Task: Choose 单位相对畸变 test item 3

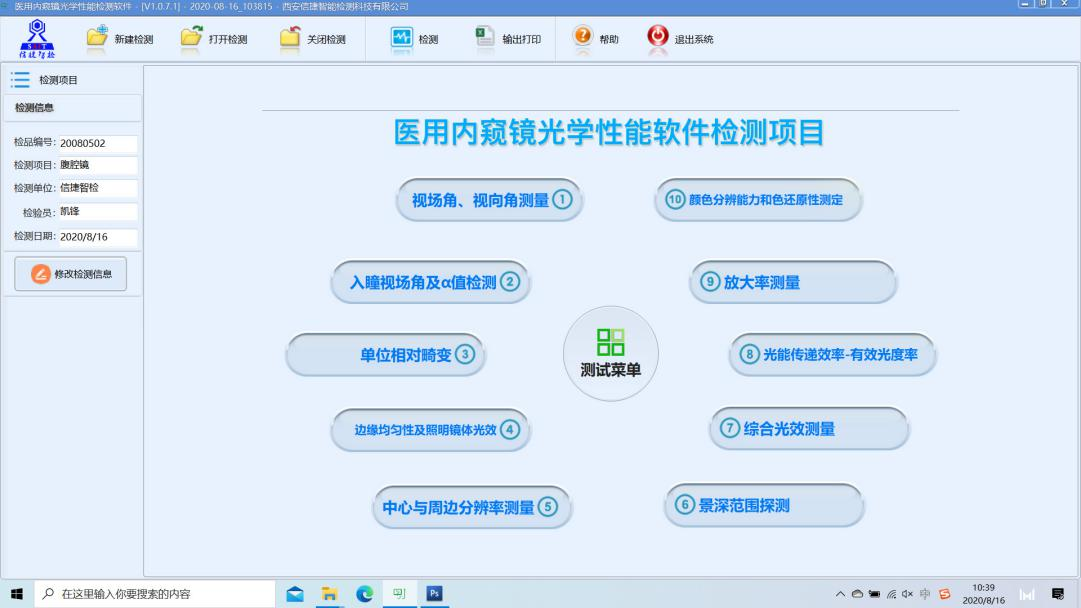Action: (x=386, y=355)
